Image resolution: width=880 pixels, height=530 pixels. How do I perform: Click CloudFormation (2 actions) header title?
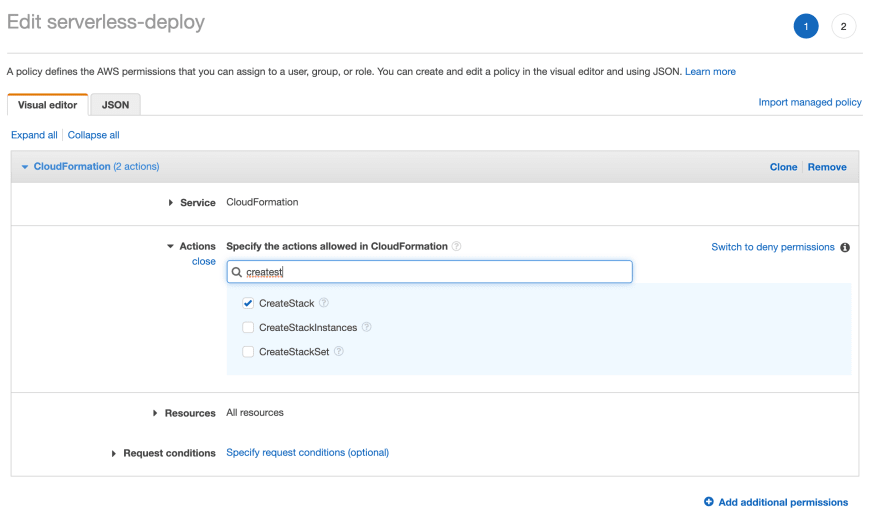point(97,166)
